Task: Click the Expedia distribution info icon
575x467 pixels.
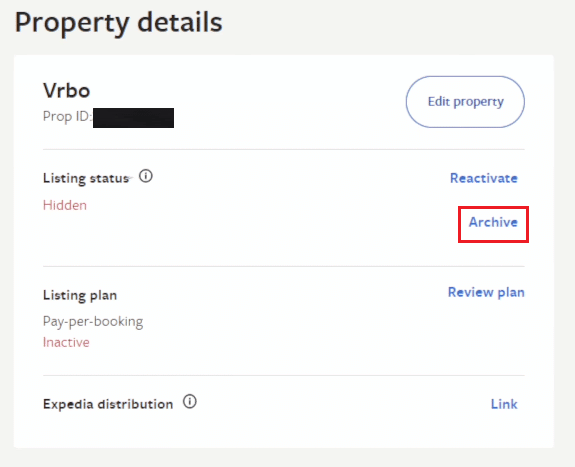Action: [190, 402]
